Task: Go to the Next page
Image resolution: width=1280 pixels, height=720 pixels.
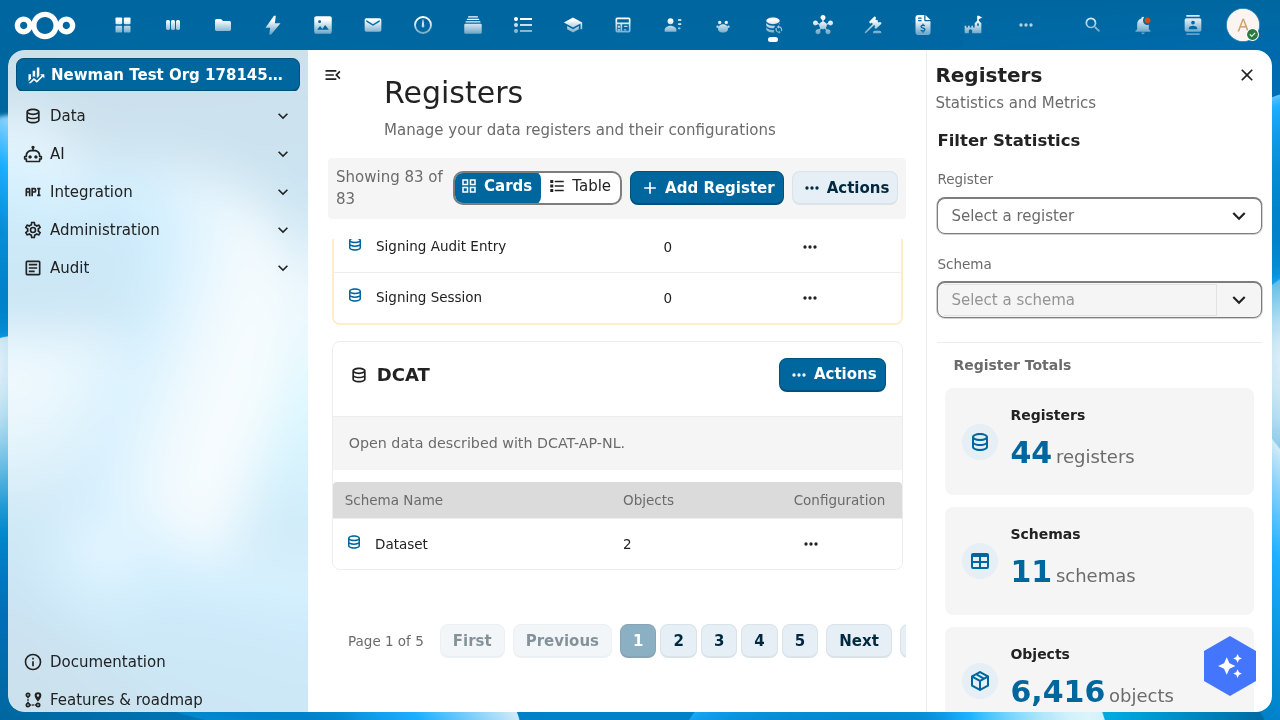Action: (x=859, y=641)
